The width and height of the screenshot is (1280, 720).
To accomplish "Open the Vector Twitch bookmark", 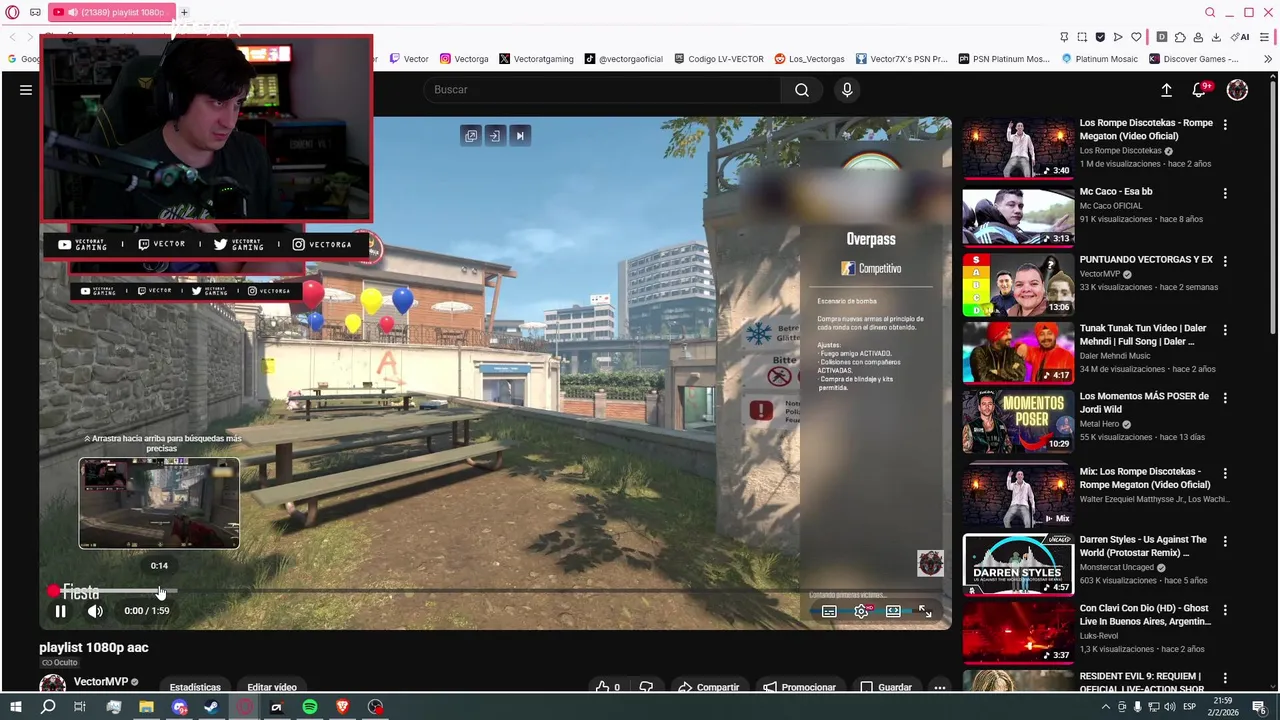I will coord(409,59).
